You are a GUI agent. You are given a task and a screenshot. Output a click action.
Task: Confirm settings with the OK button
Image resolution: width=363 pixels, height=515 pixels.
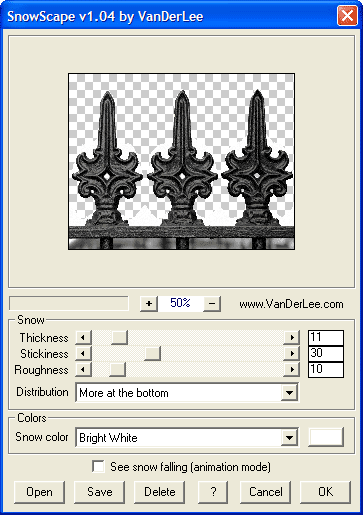pos(325,492)
